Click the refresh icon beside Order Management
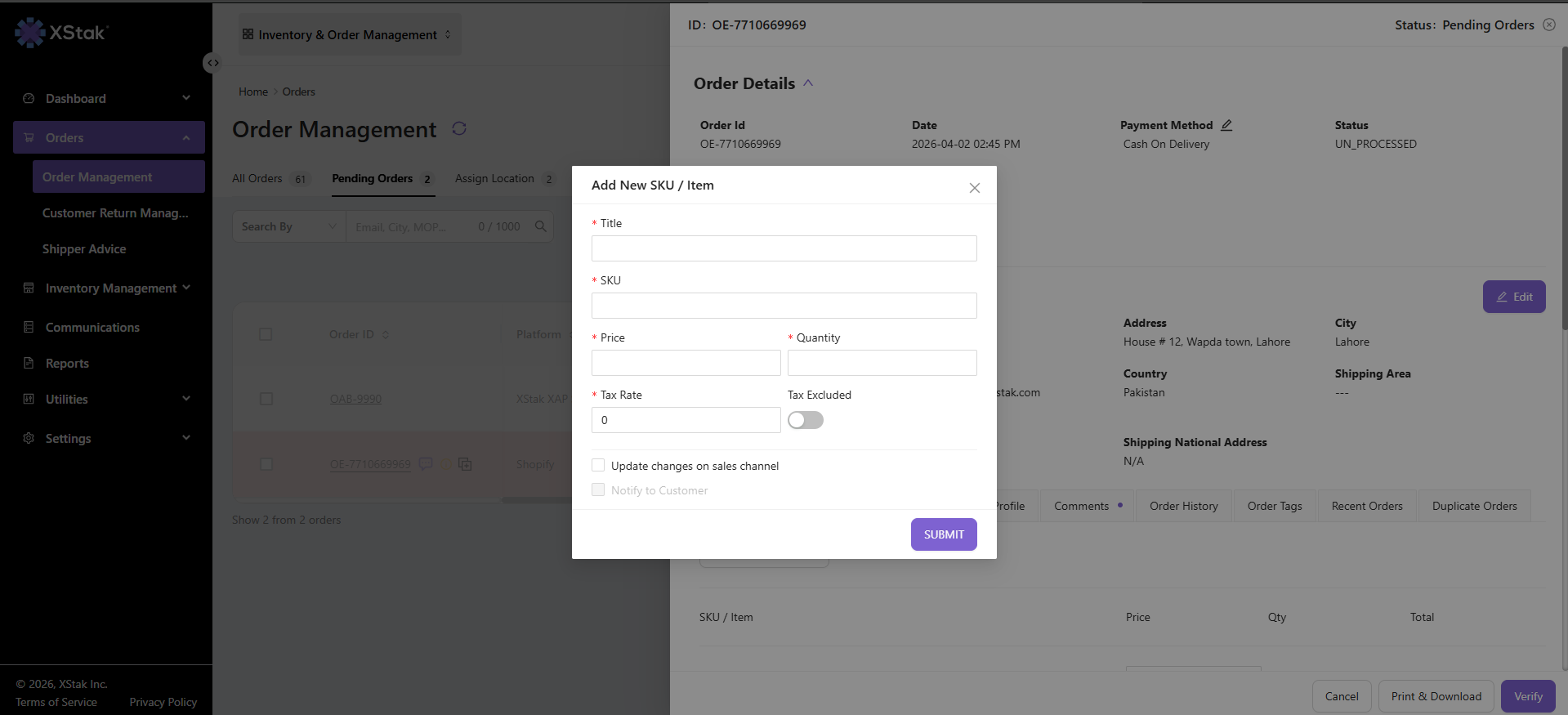 coord(459,128)
